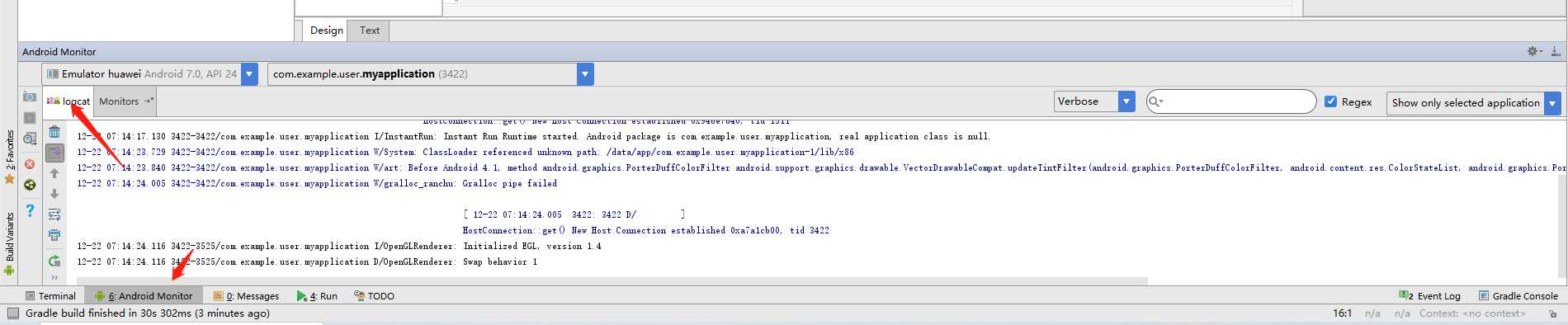
Task: Click the Gradle build finished status message
Action: (148, 313)
